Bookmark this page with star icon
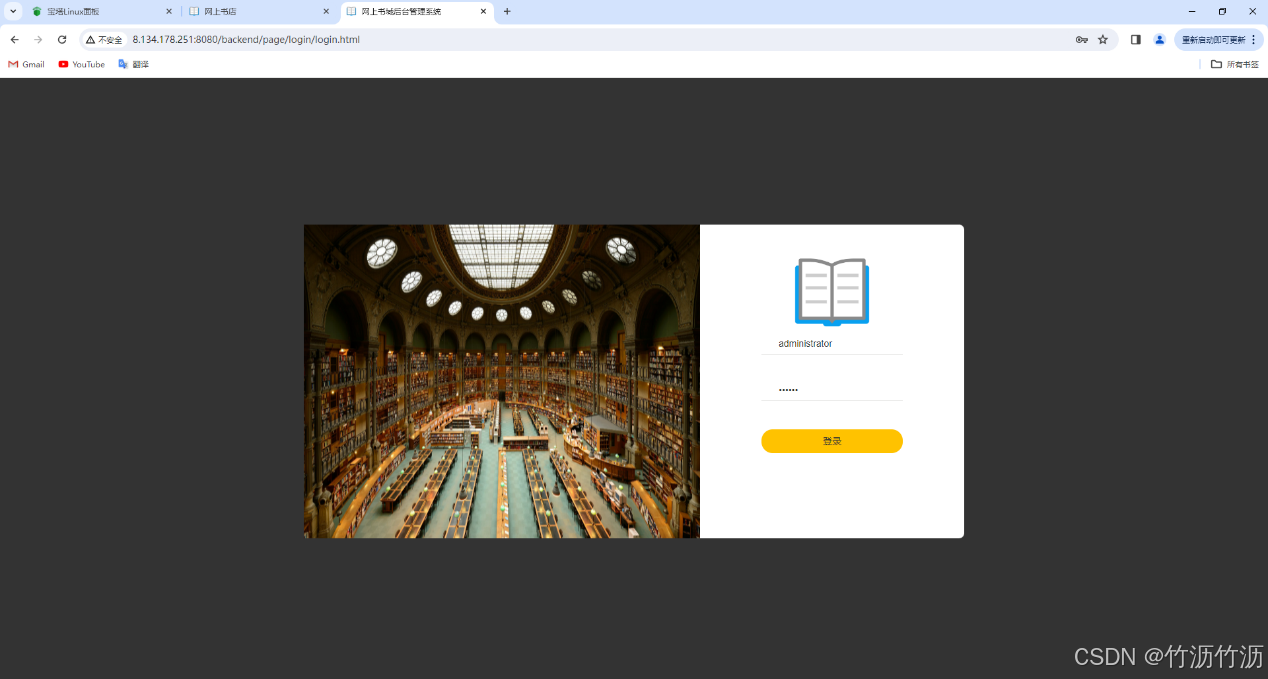Viewport: 1268px width, 679px height. pos(1103,40)
